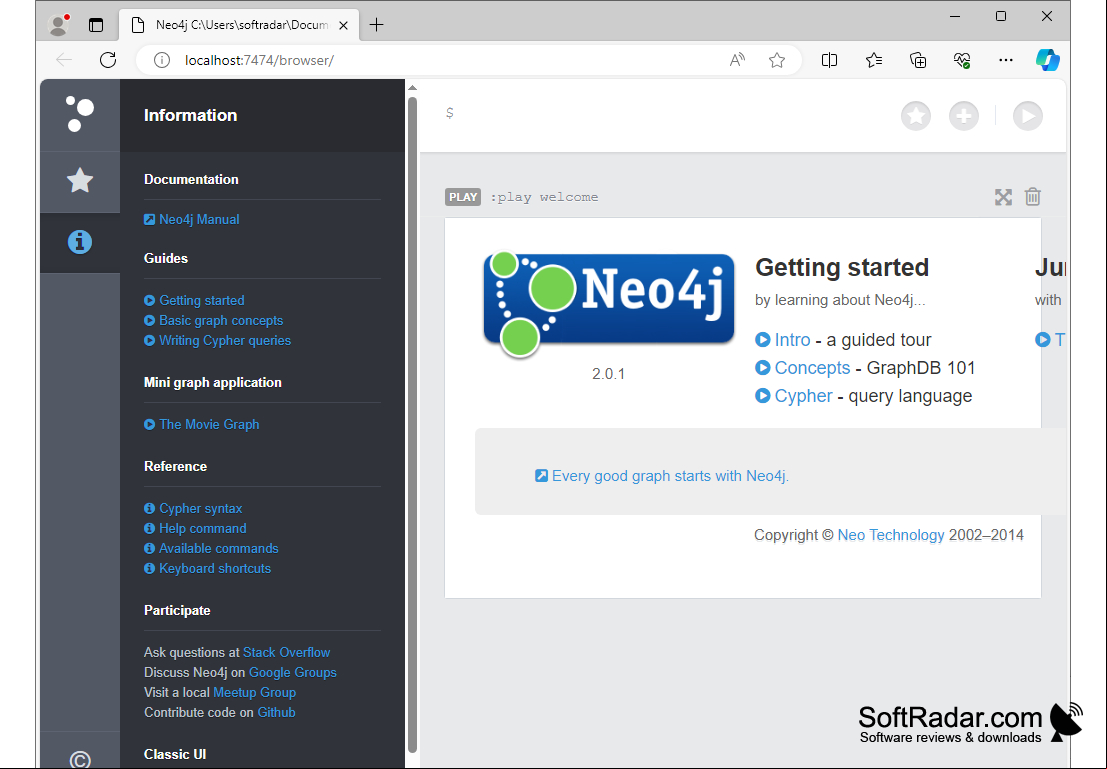Open the Collections icon

[x=918, y=60]
